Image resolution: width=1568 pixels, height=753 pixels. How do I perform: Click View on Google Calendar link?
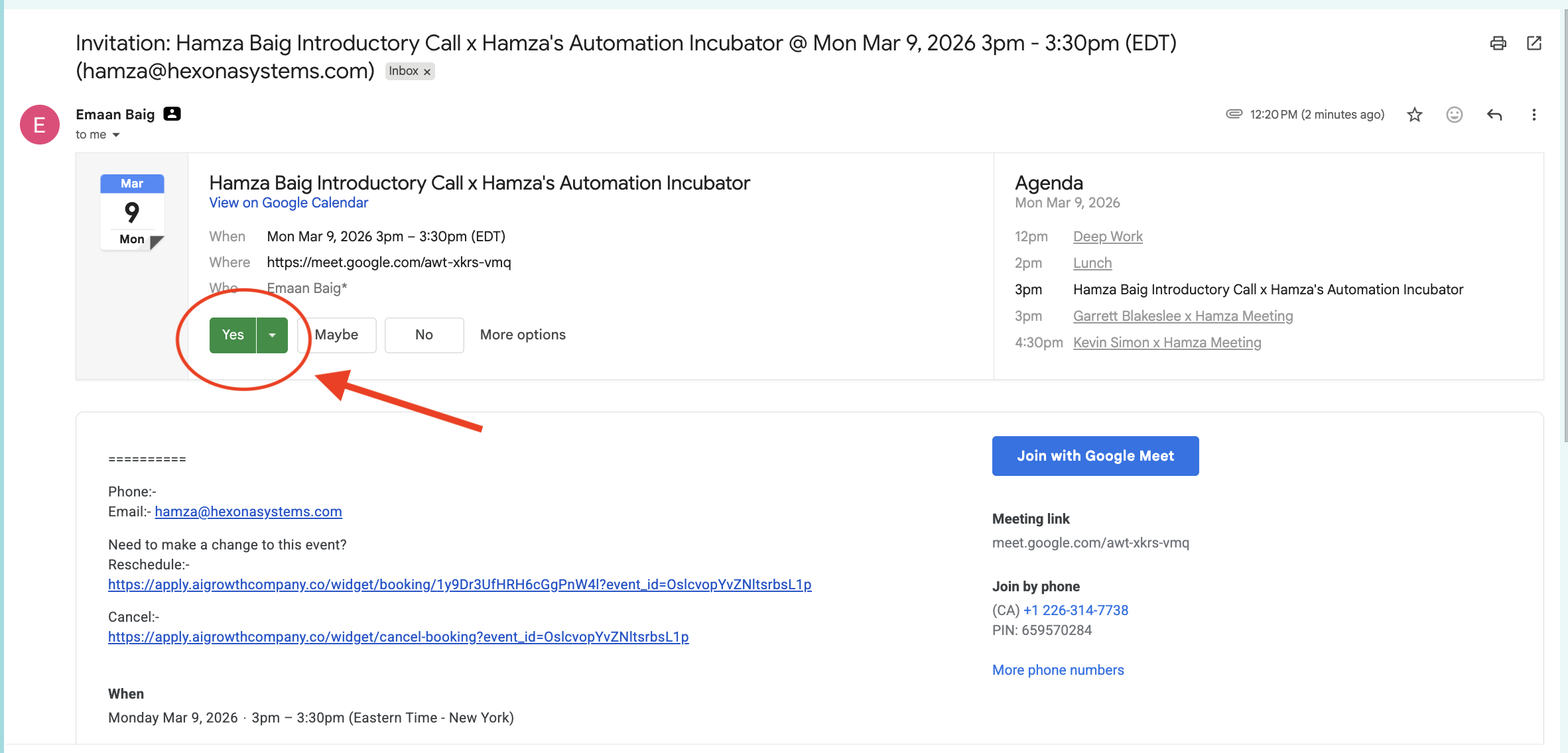click(x=289, y=203)
